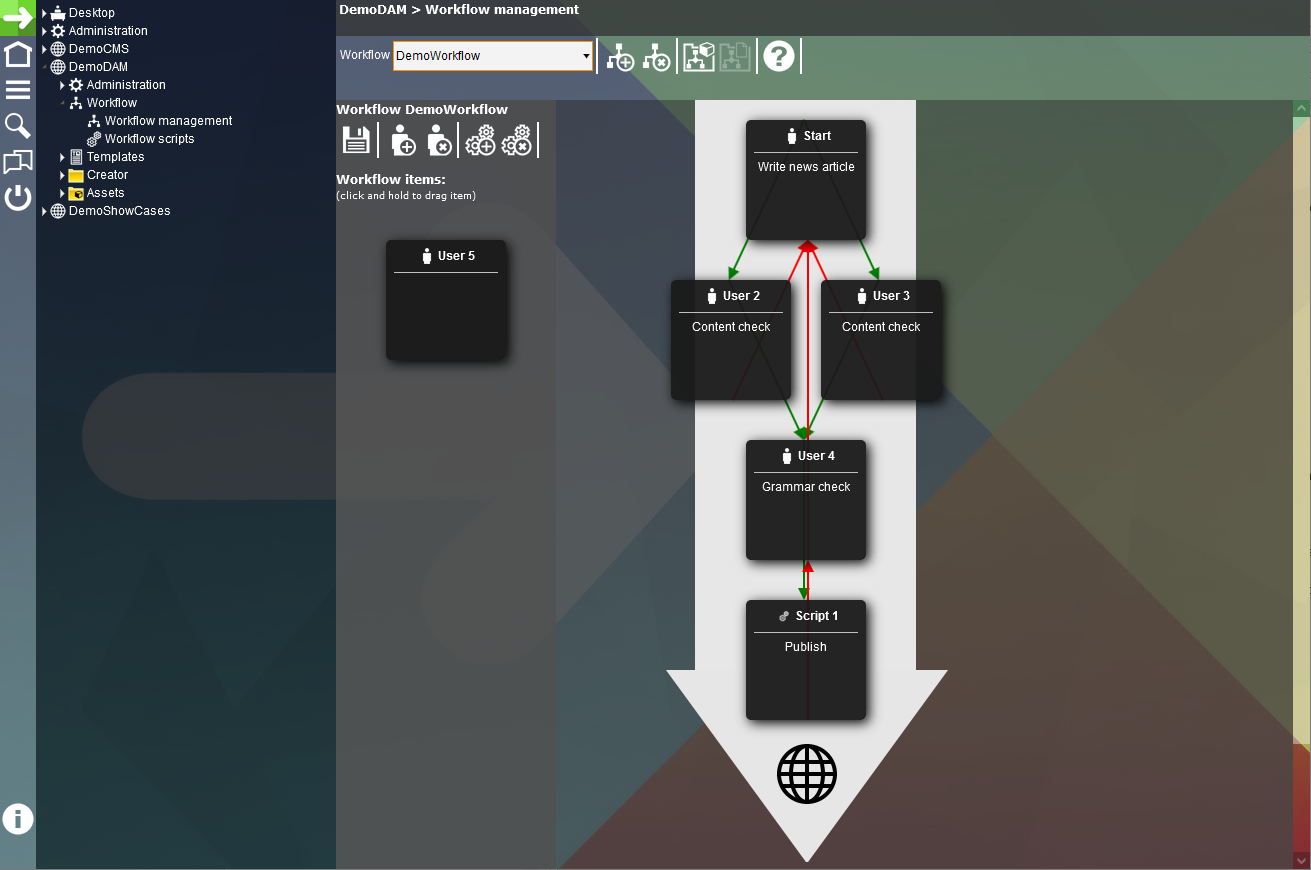
Task: Expand the Templates tree node
Action: (x=62, y=156)
